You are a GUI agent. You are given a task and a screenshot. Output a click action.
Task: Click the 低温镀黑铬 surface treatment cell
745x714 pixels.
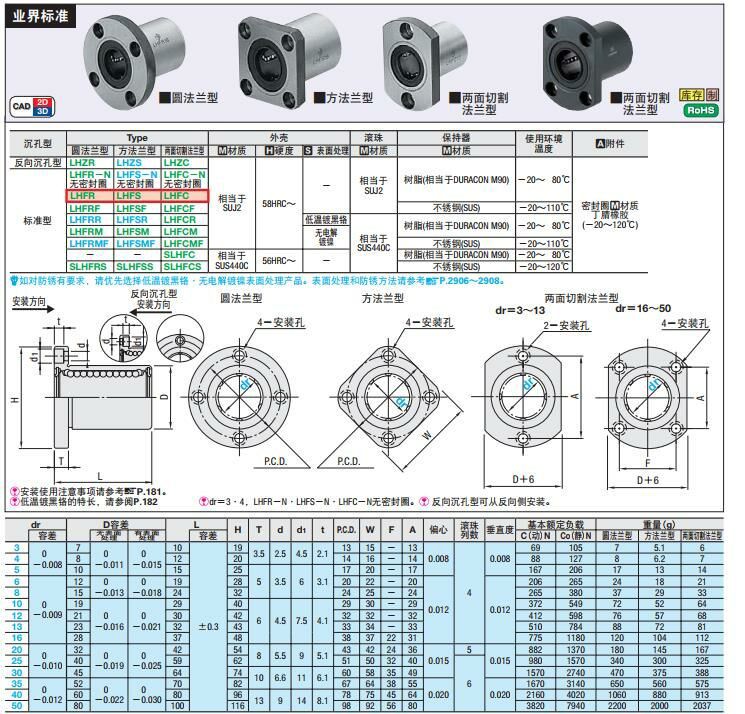pos(326,220)
